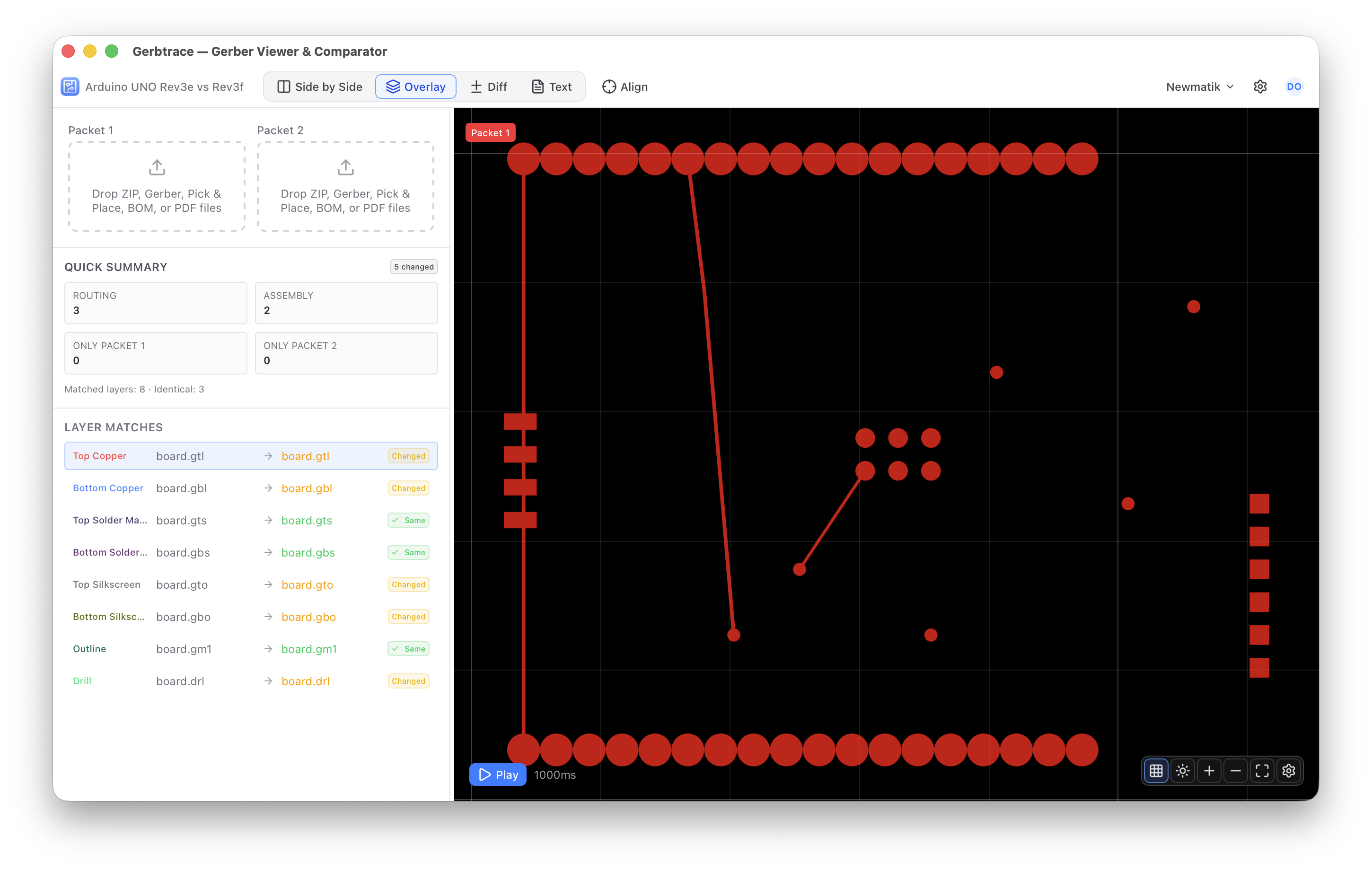Click the ASSEMBLY summary card
The height and width of the screenshot is (871, 1372).
tap(346, 303)
